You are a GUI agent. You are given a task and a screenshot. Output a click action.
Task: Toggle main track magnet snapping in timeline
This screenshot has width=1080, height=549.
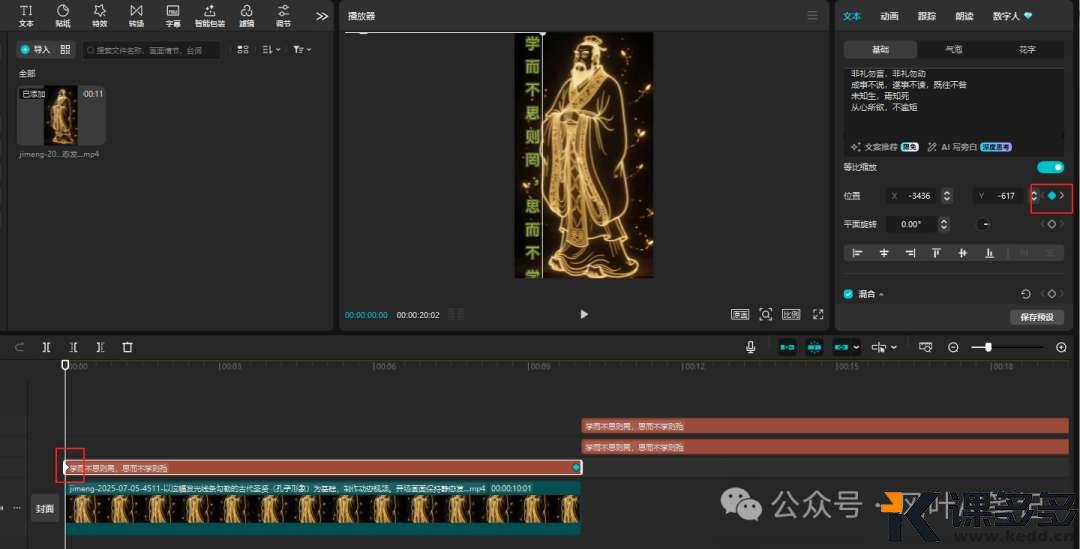[787, 347]
